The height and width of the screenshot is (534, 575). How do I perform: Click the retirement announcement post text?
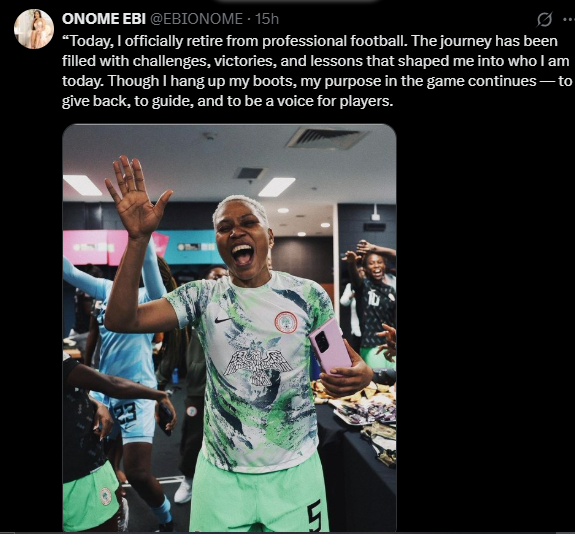click(x=317, y=71)
